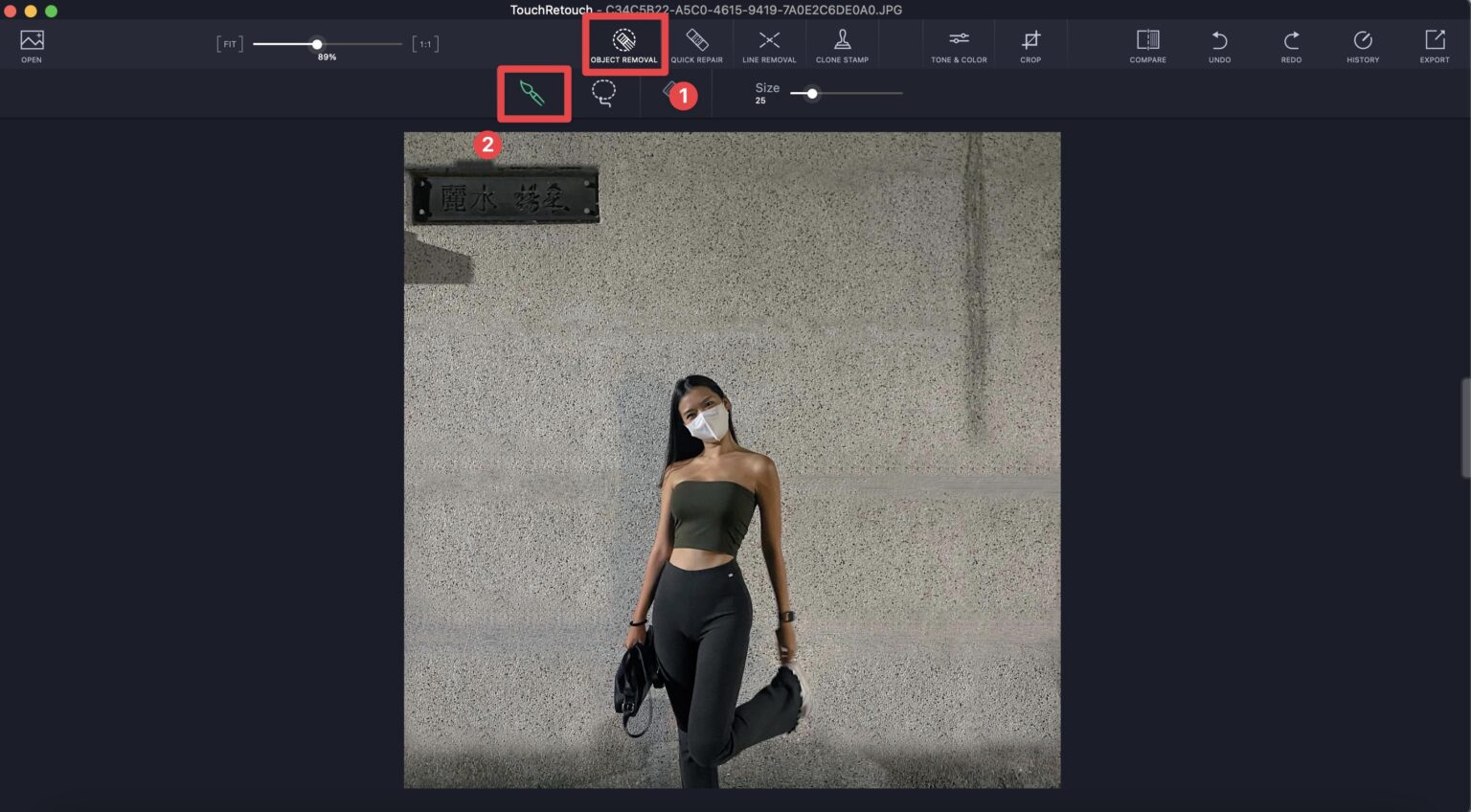Screen dimensions: 1471x812
Task: Set zoom to 1:1 actual size
Action: (425, 44)
